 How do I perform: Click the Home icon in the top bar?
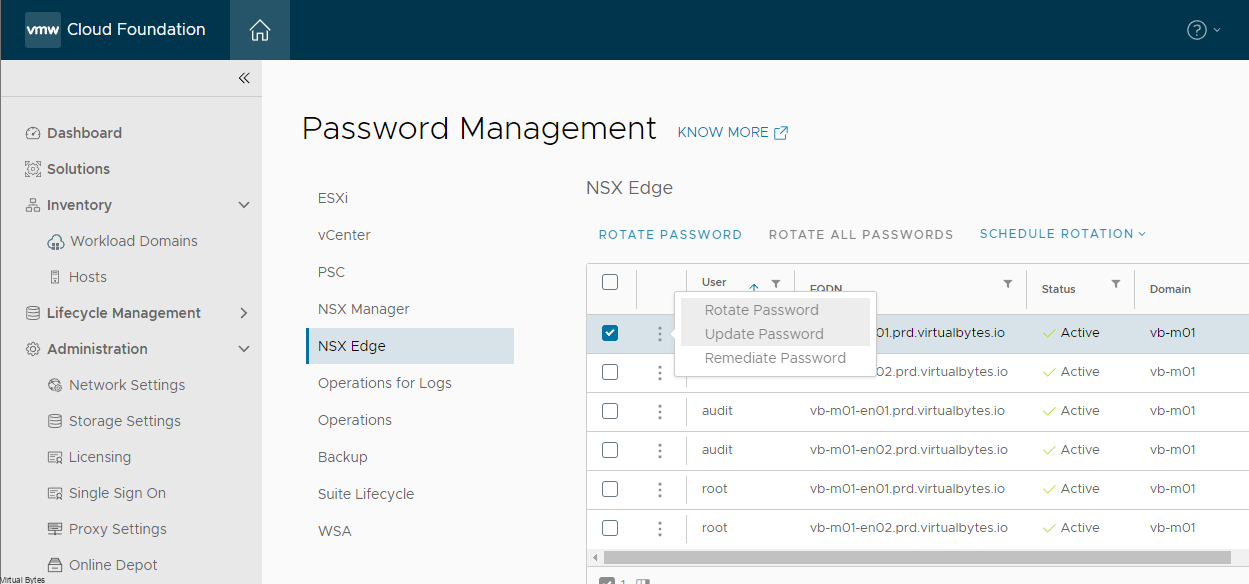pos(259,29)
